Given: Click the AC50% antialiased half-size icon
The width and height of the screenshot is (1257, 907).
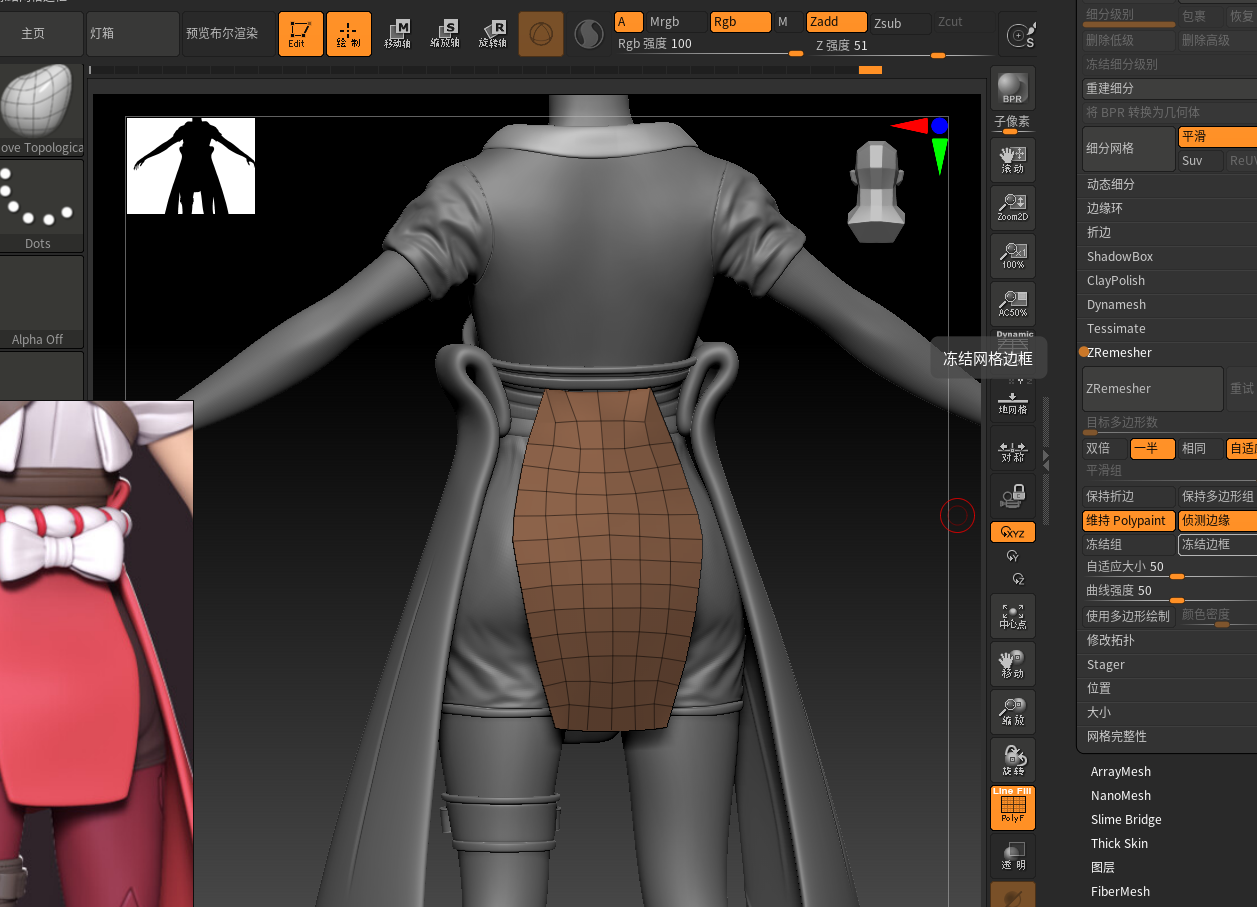Looking at the screenshot, I should pyautogui.click(x=1012, y=304).
